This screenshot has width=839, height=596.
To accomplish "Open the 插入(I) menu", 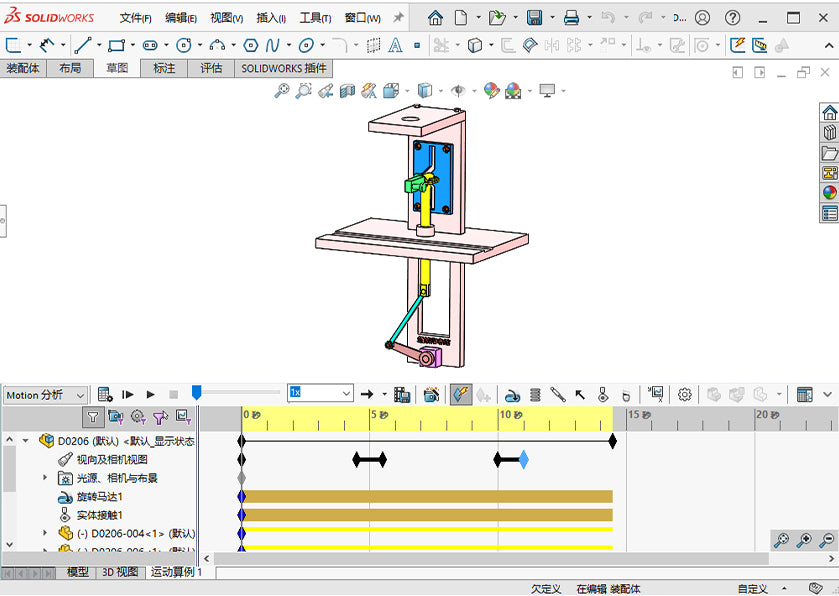I will point(271,18).
